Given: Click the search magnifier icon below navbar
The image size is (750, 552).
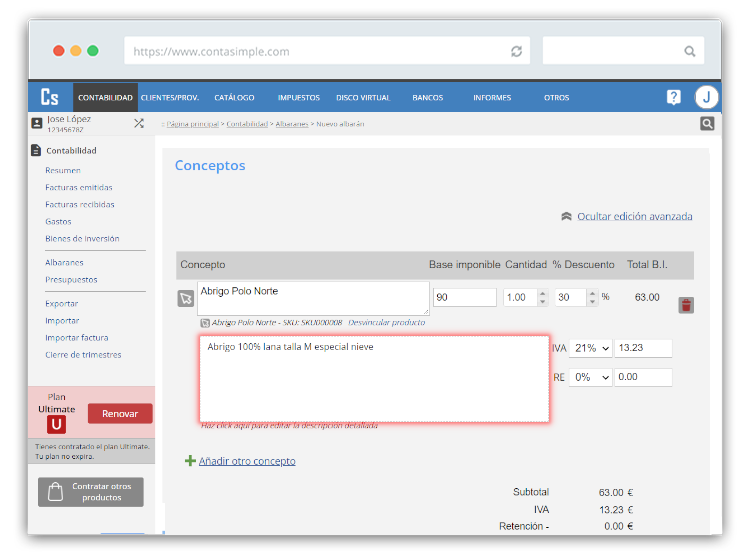Looking at the screenshot, I should (x=707, y=123).
